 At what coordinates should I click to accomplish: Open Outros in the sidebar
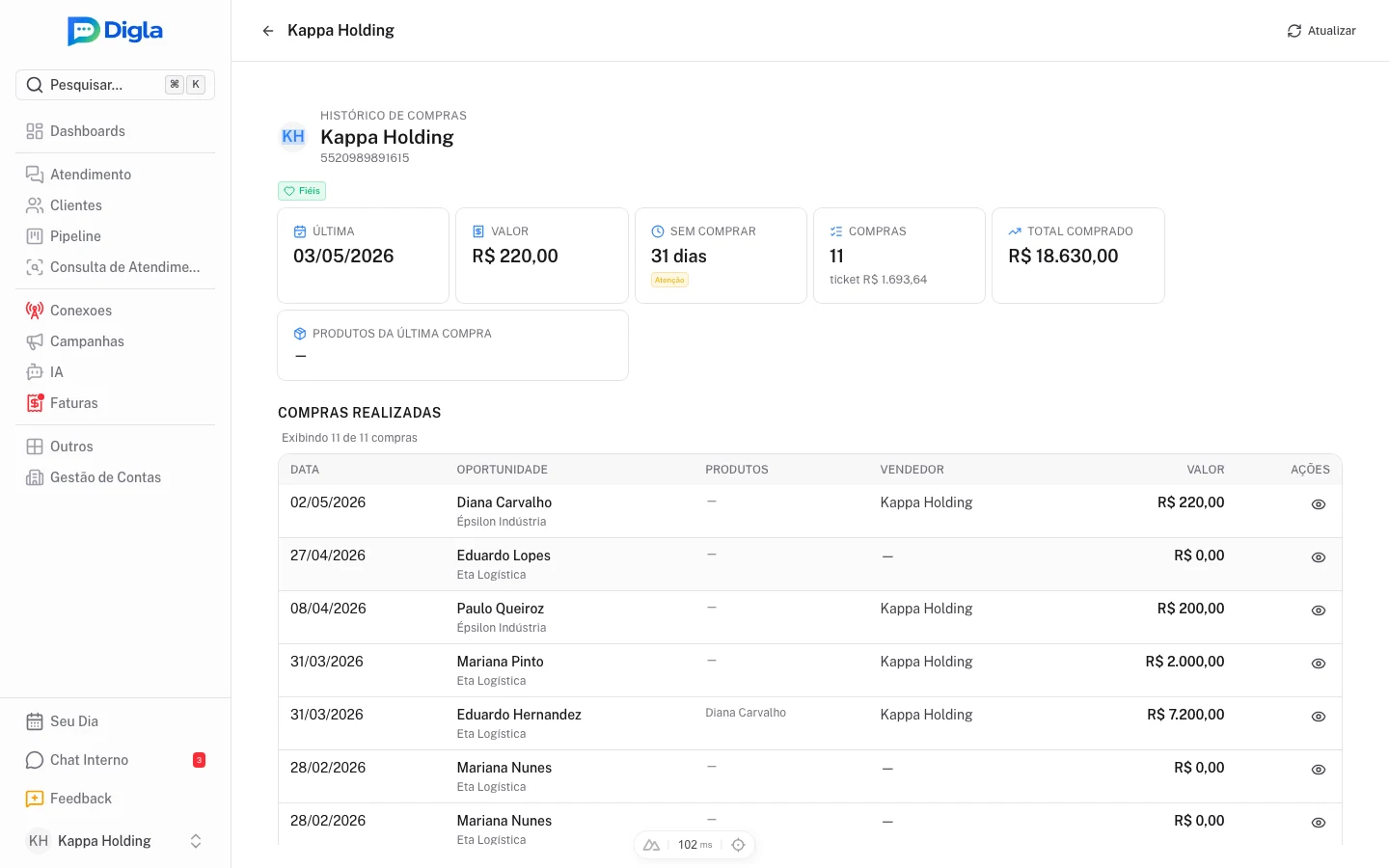pos(115,447)
